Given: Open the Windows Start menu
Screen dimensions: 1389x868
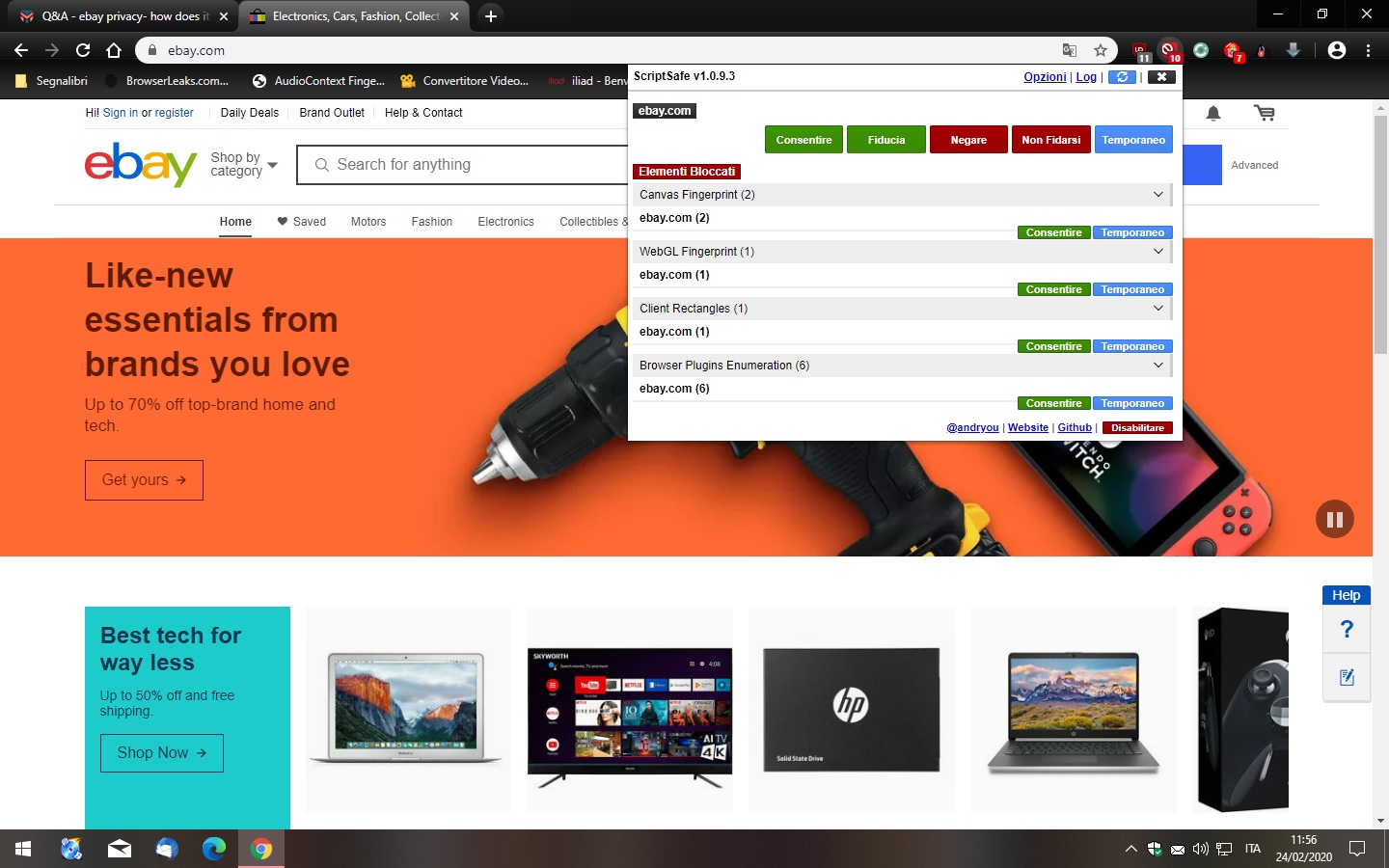Looking at the screenshot, I should click(23, 849).
